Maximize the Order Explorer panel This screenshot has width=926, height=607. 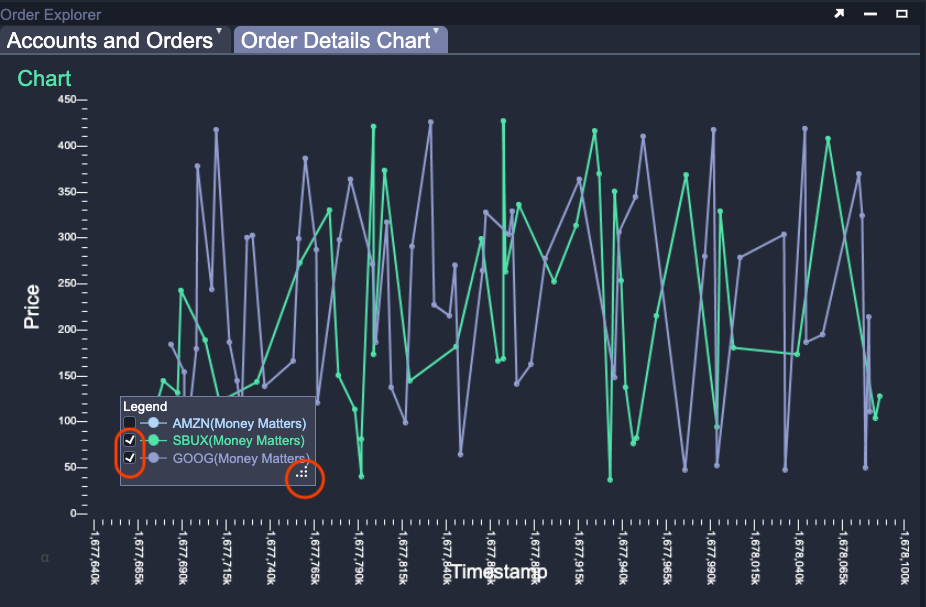pos(901,14)
